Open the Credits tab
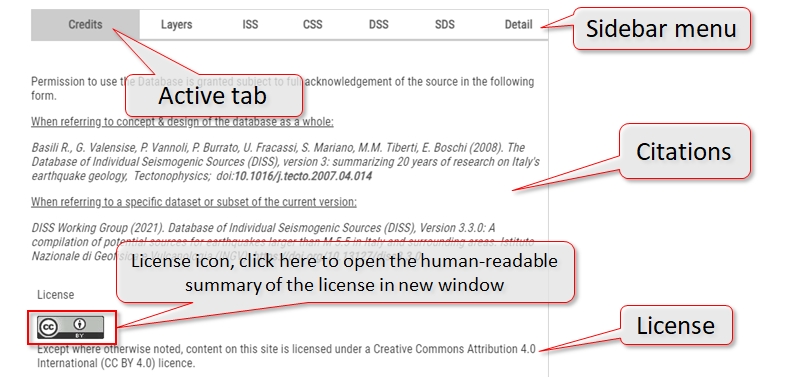This screenshot has width=794, height=378. click(85, 24)
